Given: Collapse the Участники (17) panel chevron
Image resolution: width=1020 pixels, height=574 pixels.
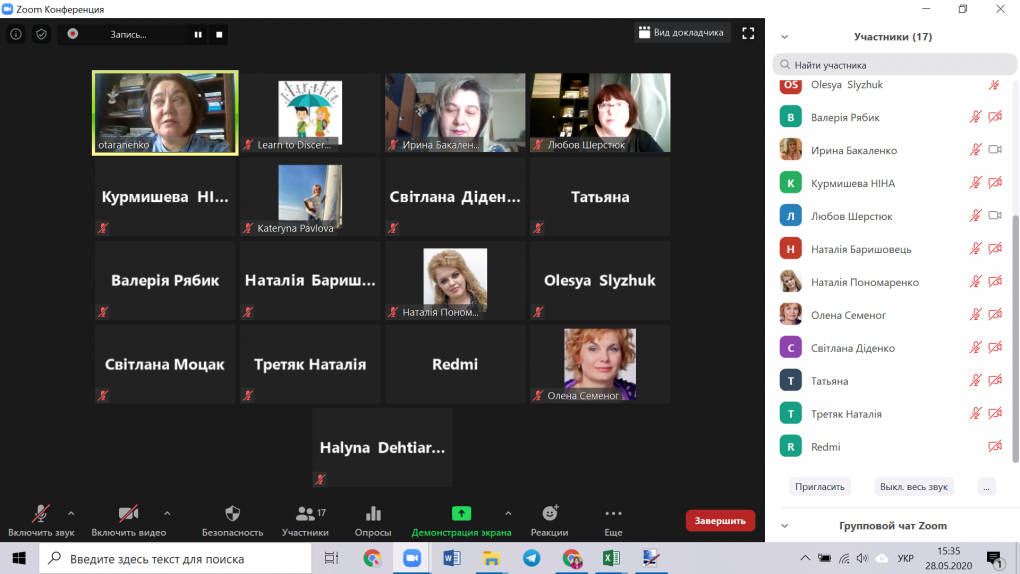Looking at the screenshot, I should click(785, 37).
